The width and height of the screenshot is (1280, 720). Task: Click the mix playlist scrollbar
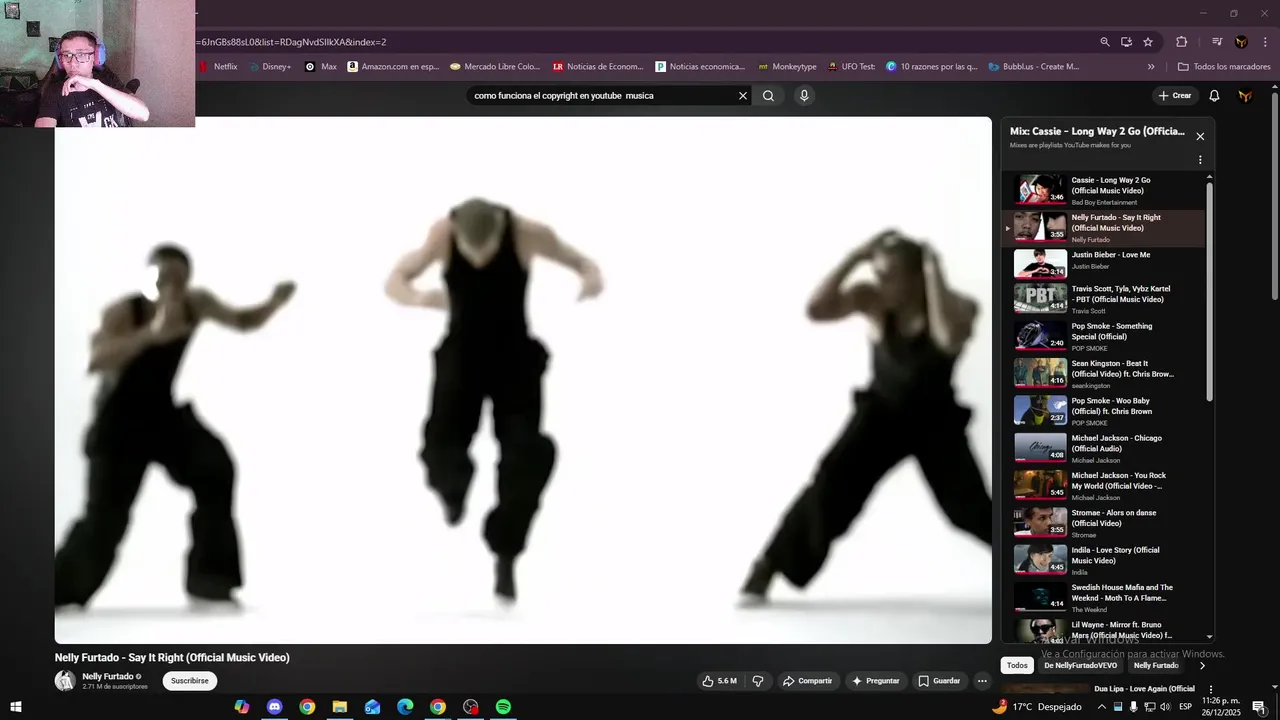[x=1210, y=292]
